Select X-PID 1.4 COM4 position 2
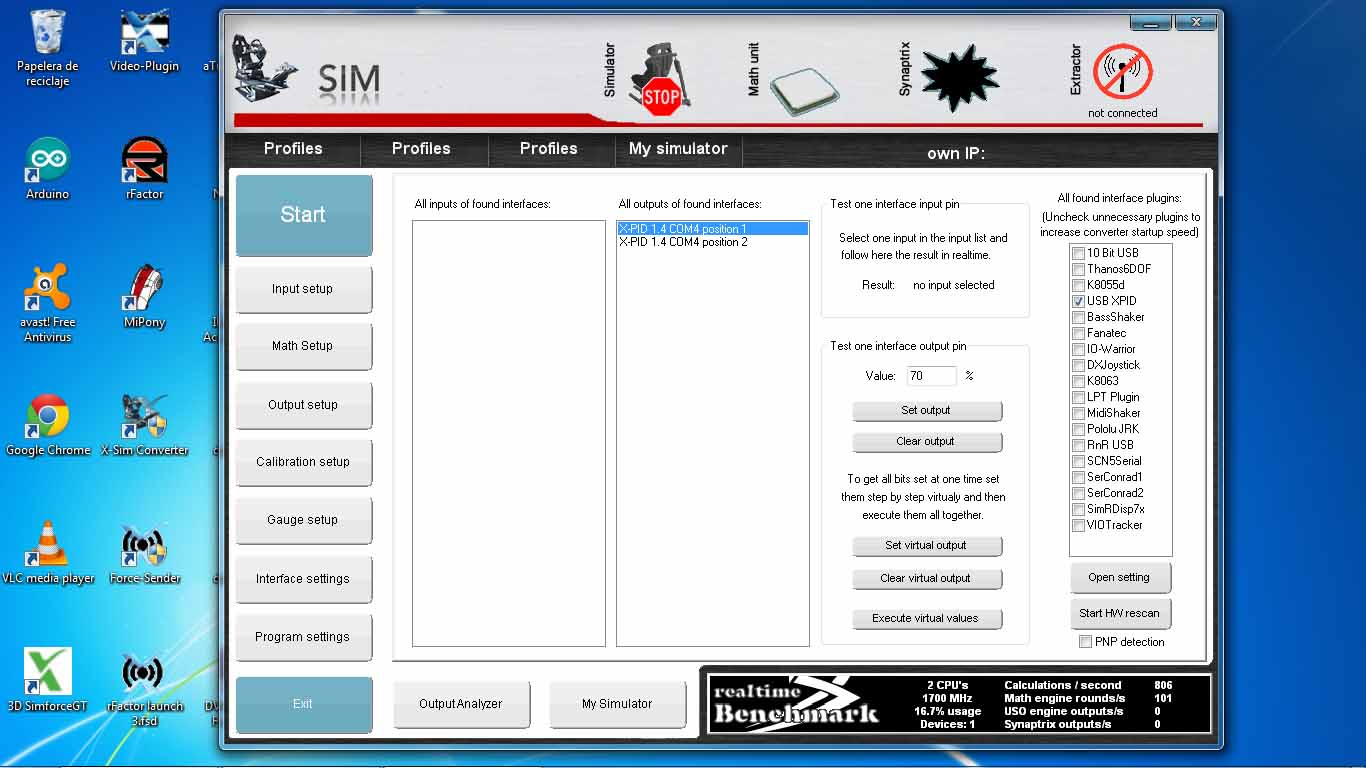This screenshot has width=1366, height=768. click(x=683, y=242)
